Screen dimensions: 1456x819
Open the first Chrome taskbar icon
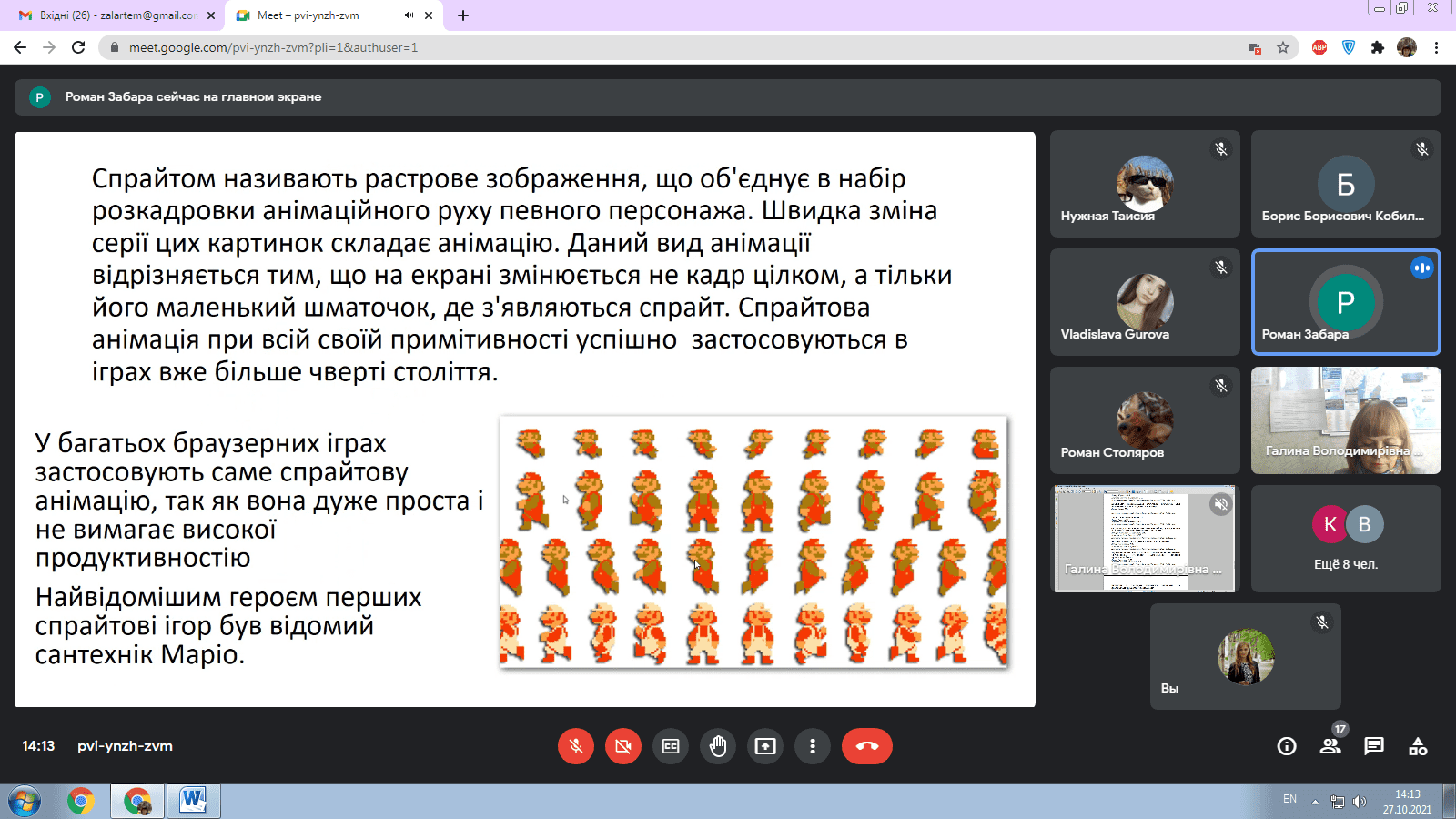click(x=81, y=802)
